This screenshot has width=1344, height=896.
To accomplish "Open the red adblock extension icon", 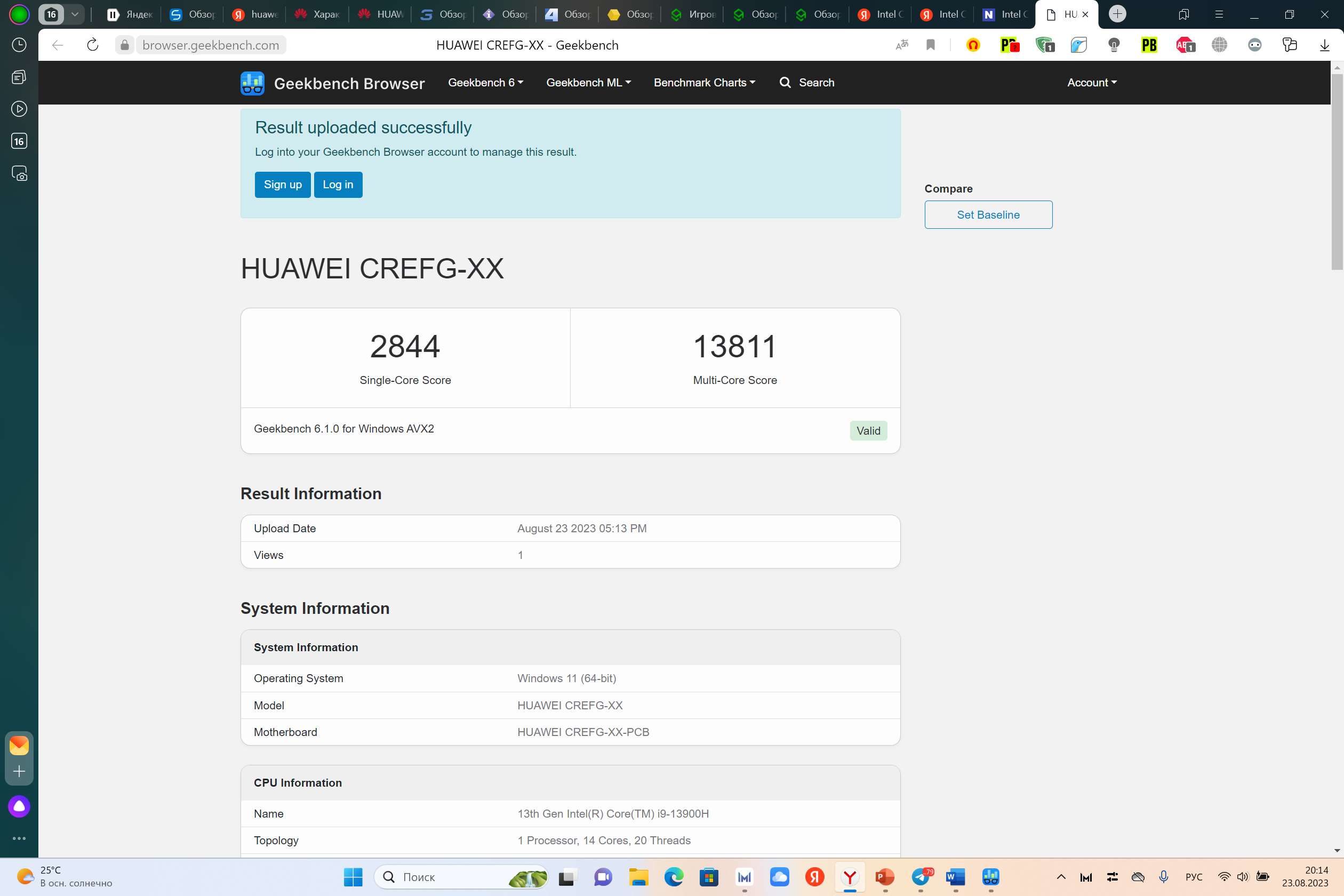I will [x=1185, y=45].
